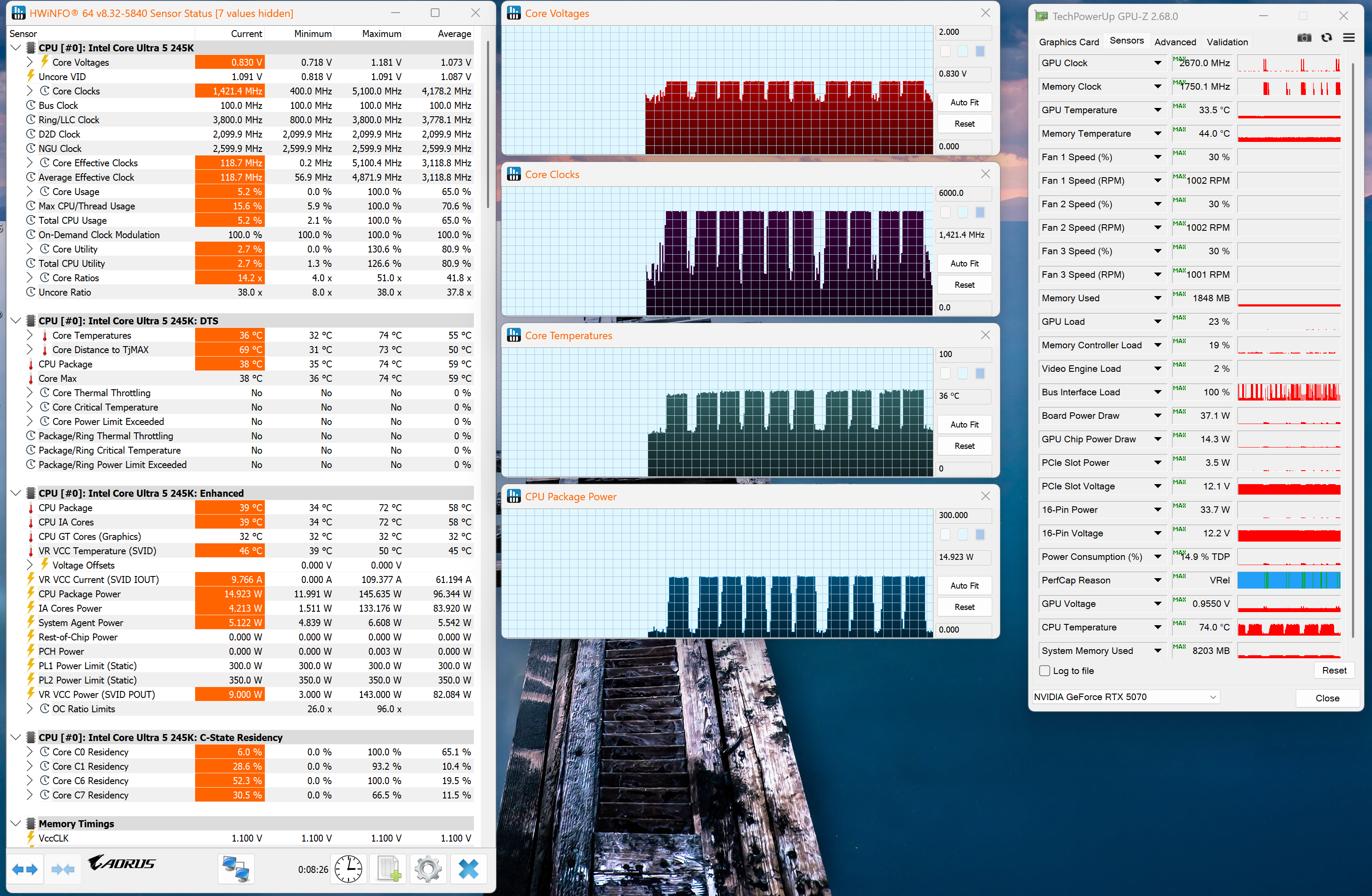Click the clock reset timer icon
Viewport: 1372px width, 896px height.
[x=348, y=869]
